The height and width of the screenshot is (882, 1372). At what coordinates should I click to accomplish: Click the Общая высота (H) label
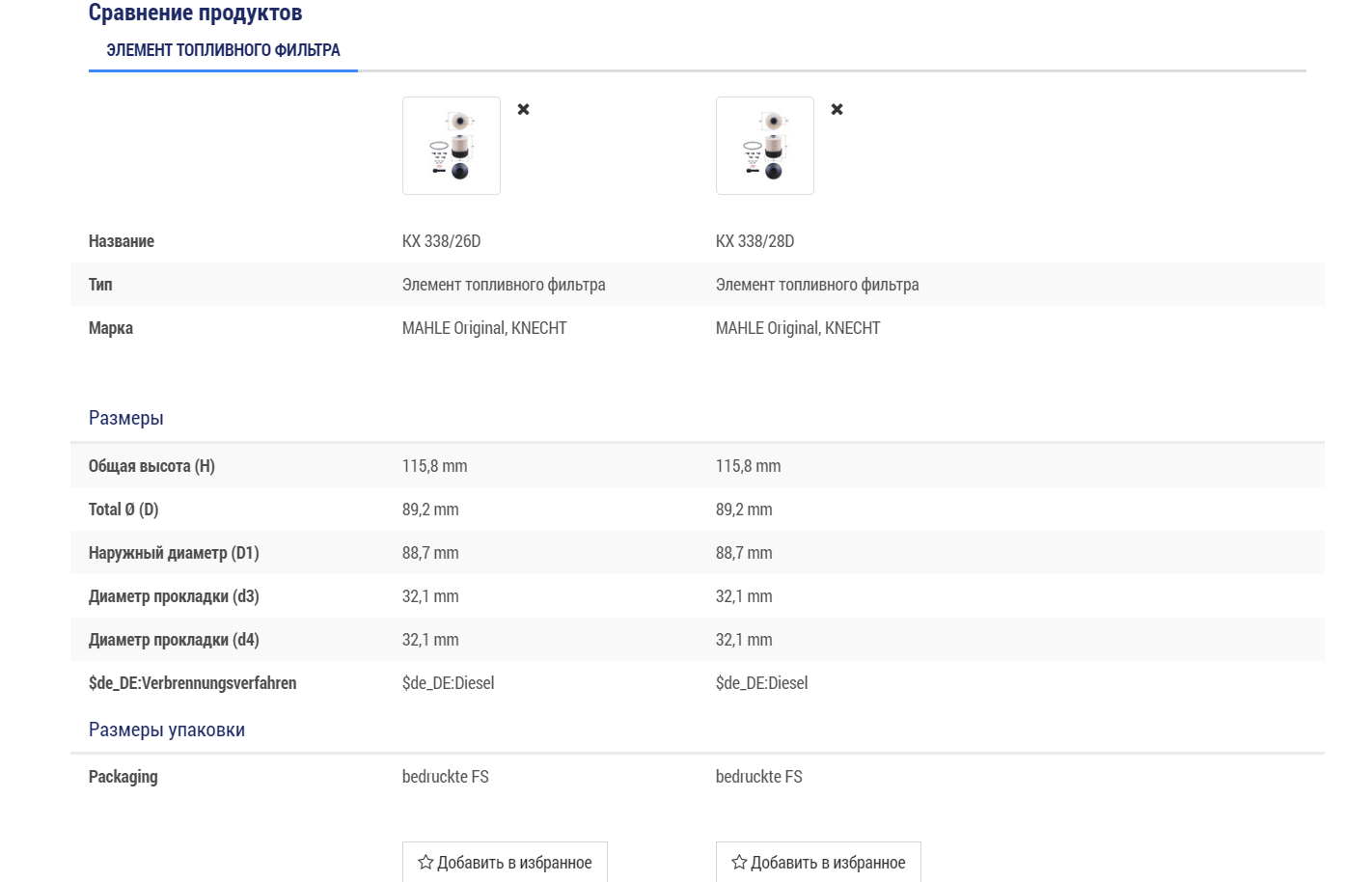[x=151, y=466]
